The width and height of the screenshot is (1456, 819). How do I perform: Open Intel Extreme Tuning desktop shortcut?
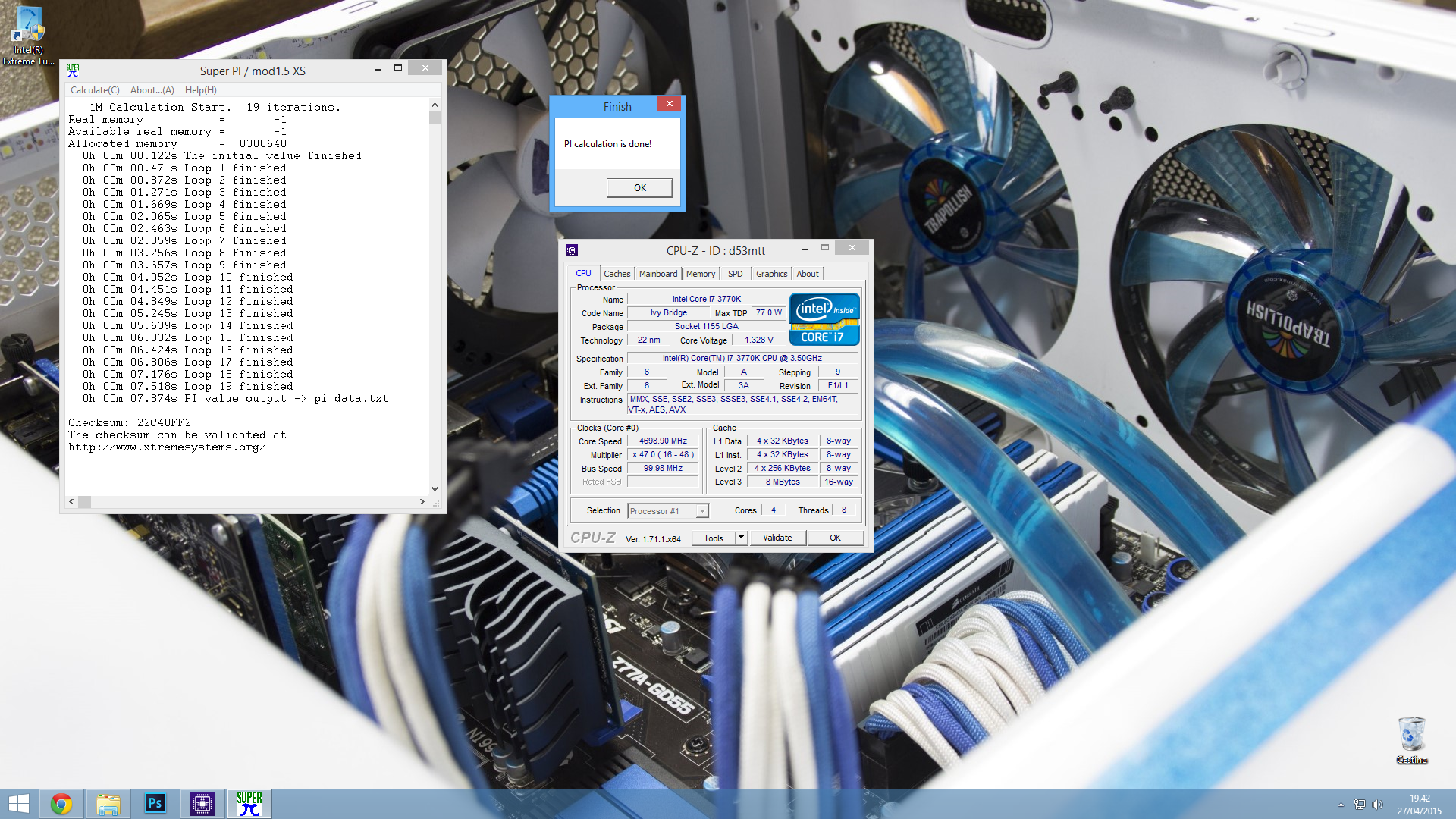[29, 36]
